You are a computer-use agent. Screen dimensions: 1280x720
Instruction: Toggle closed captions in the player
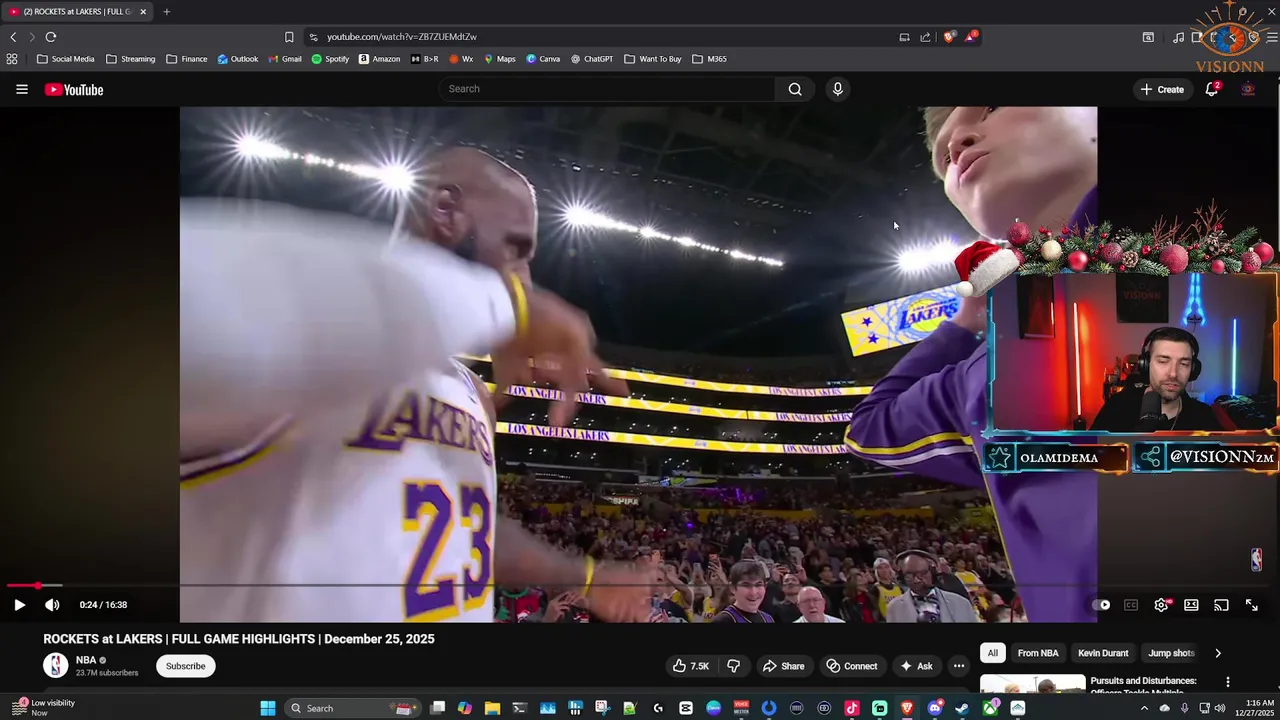[1131, 605]
